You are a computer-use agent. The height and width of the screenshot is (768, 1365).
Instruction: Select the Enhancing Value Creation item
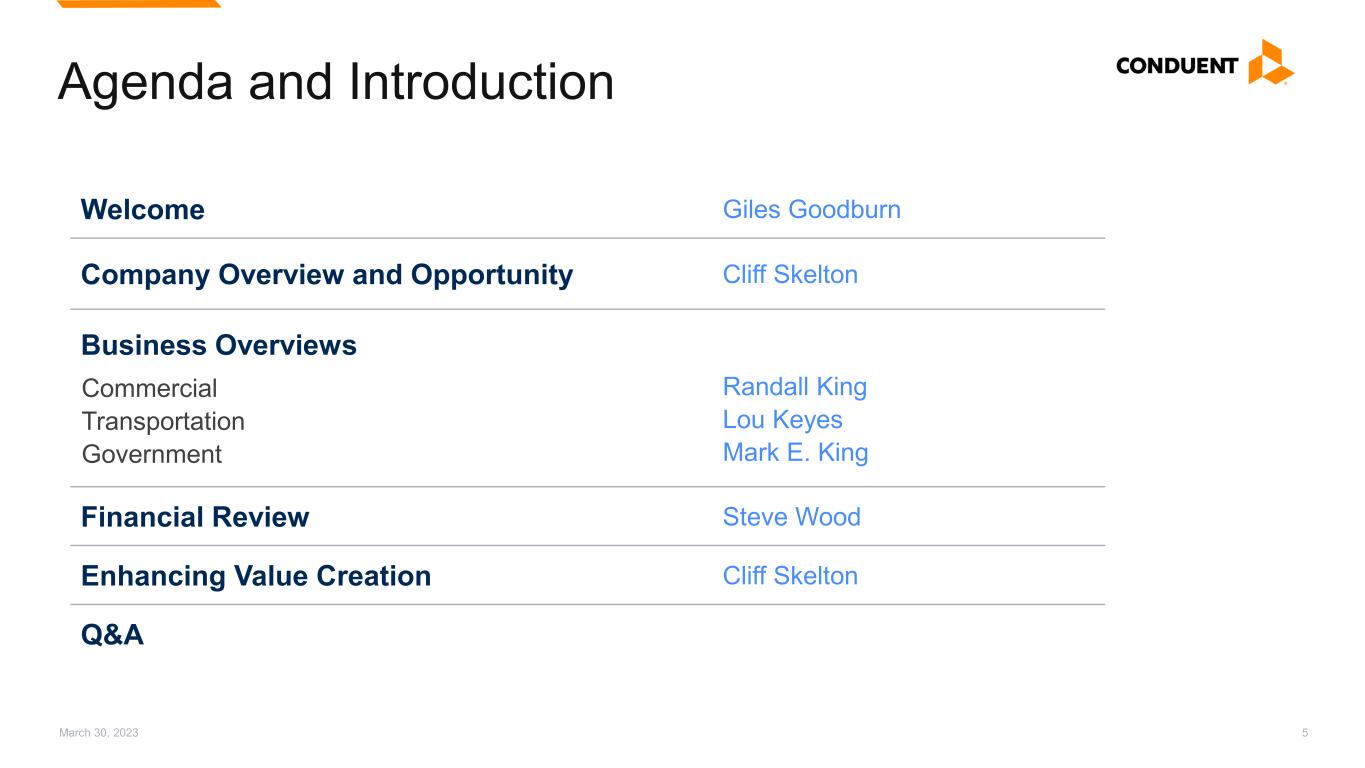click(256, 576)
